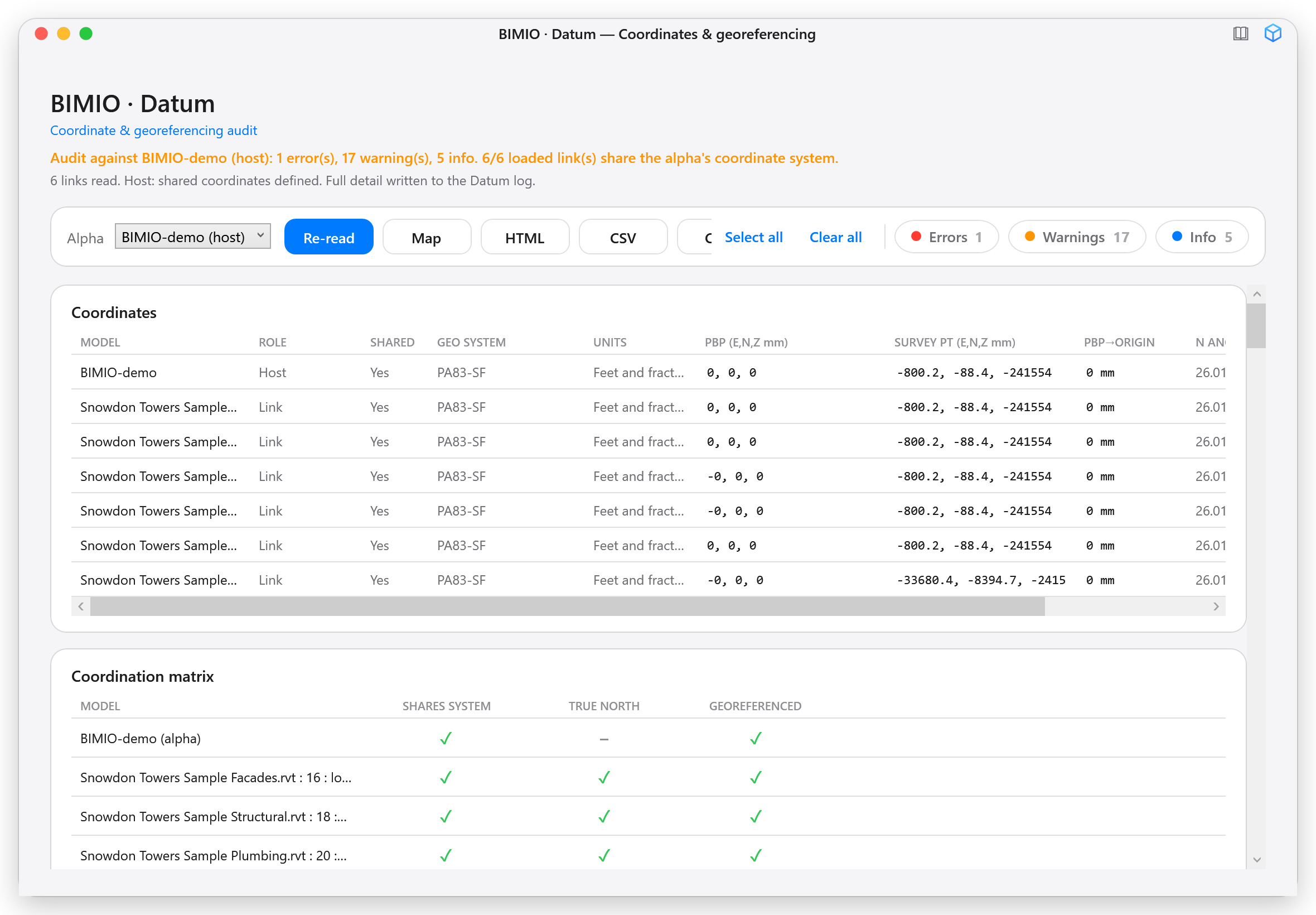The width and height of the screenshot is (1316, 915).
Task: Toggle the Errors filter chip
Action: [946, 237]
